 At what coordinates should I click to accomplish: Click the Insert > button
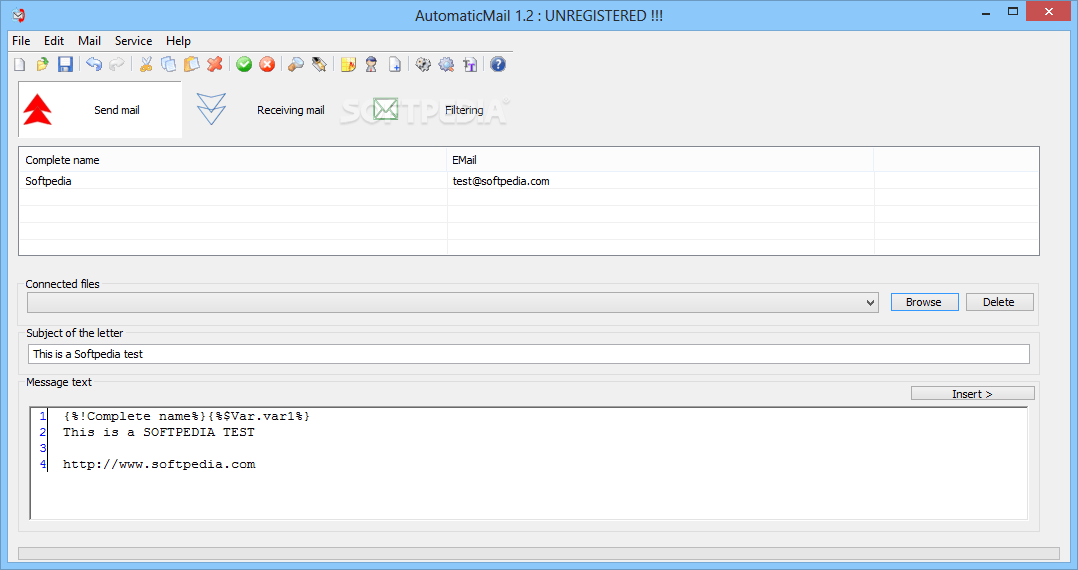click(x=972, y=393)
